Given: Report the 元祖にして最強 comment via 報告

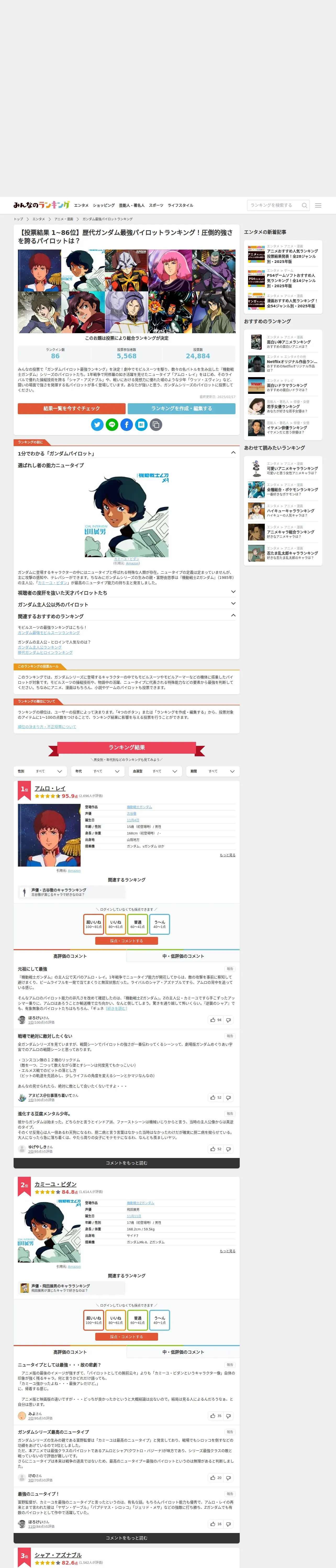Looking at the screenshot, I should point(230,969).
